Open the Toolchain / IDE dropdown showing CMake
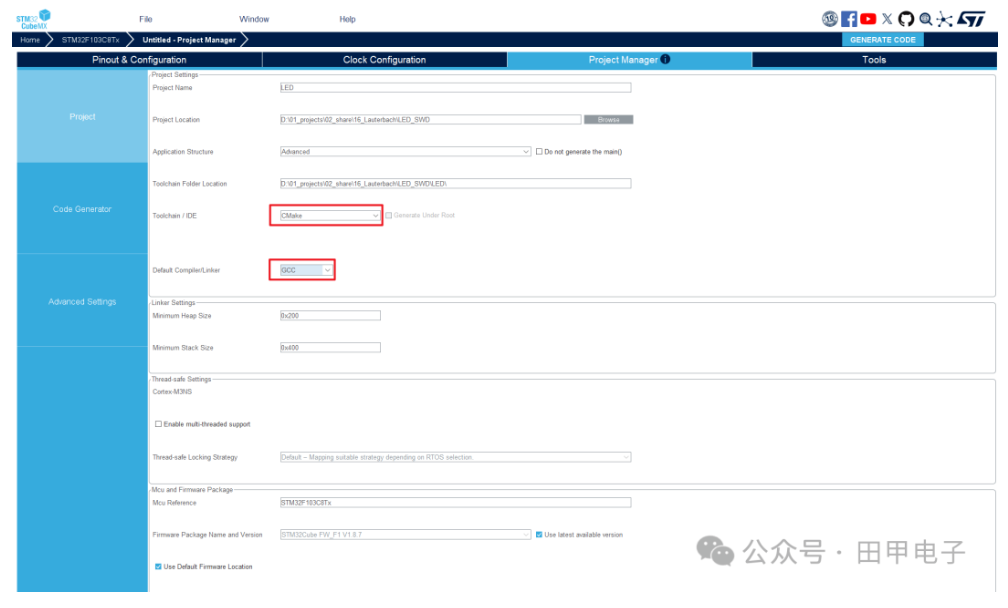Screen dimensions: 1008x608 (330, 215)
